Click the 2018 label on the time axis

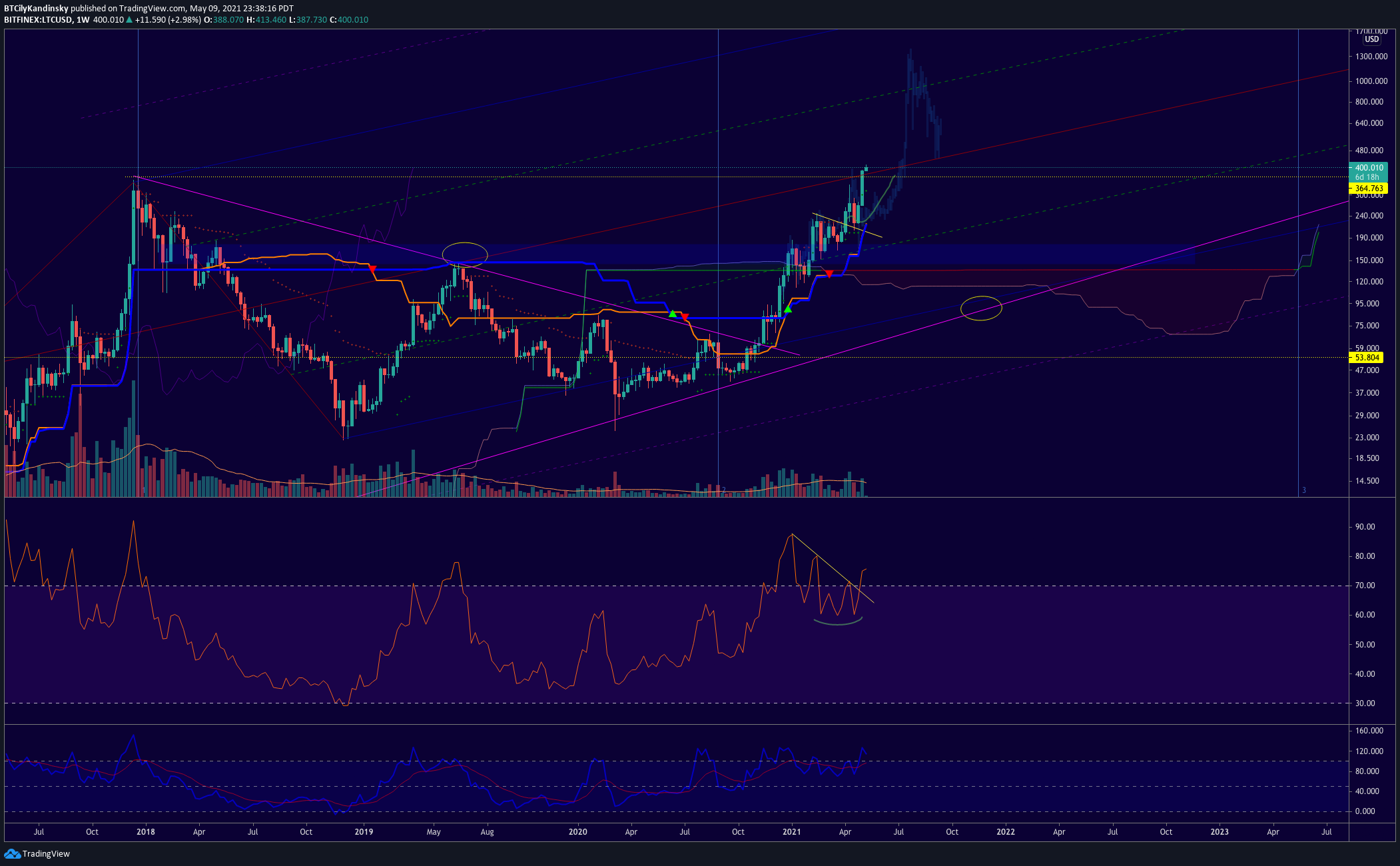[x=145, y=832]
